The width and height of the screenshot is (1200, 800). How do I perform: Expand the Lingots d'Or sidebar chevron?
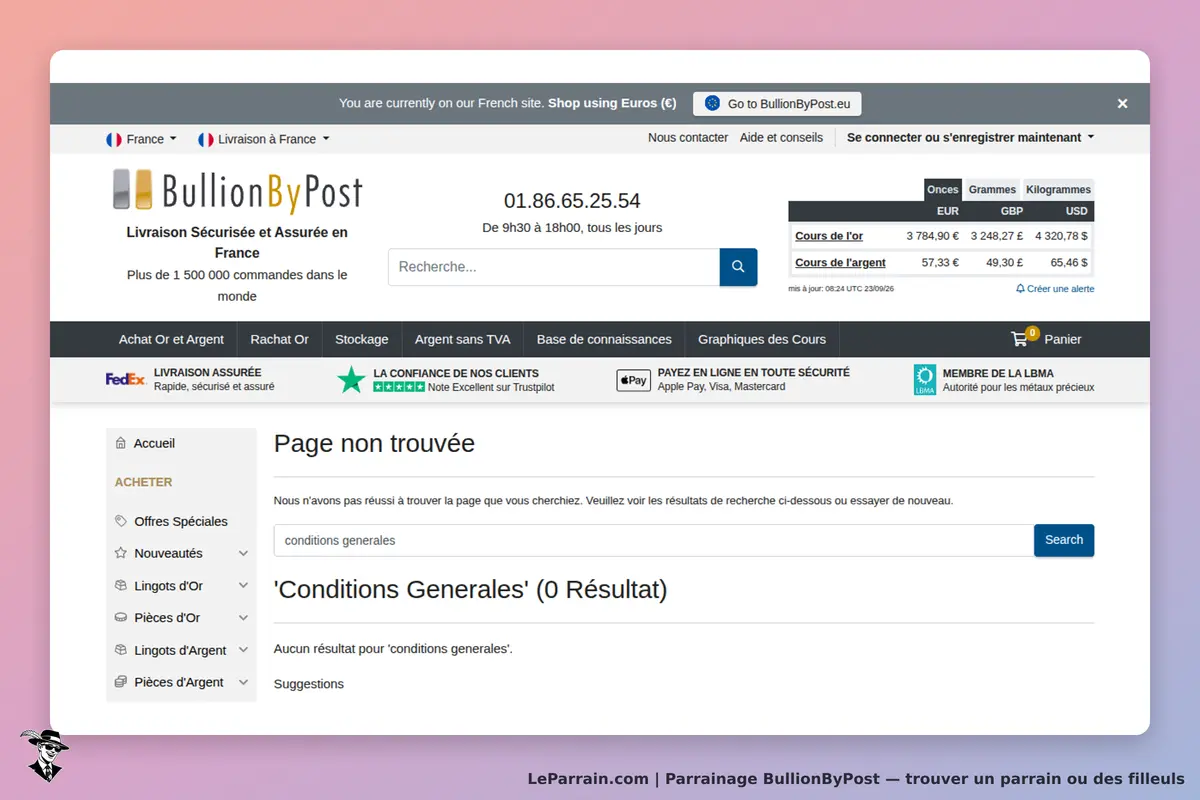pyautogui.click(x=243, y=585)
